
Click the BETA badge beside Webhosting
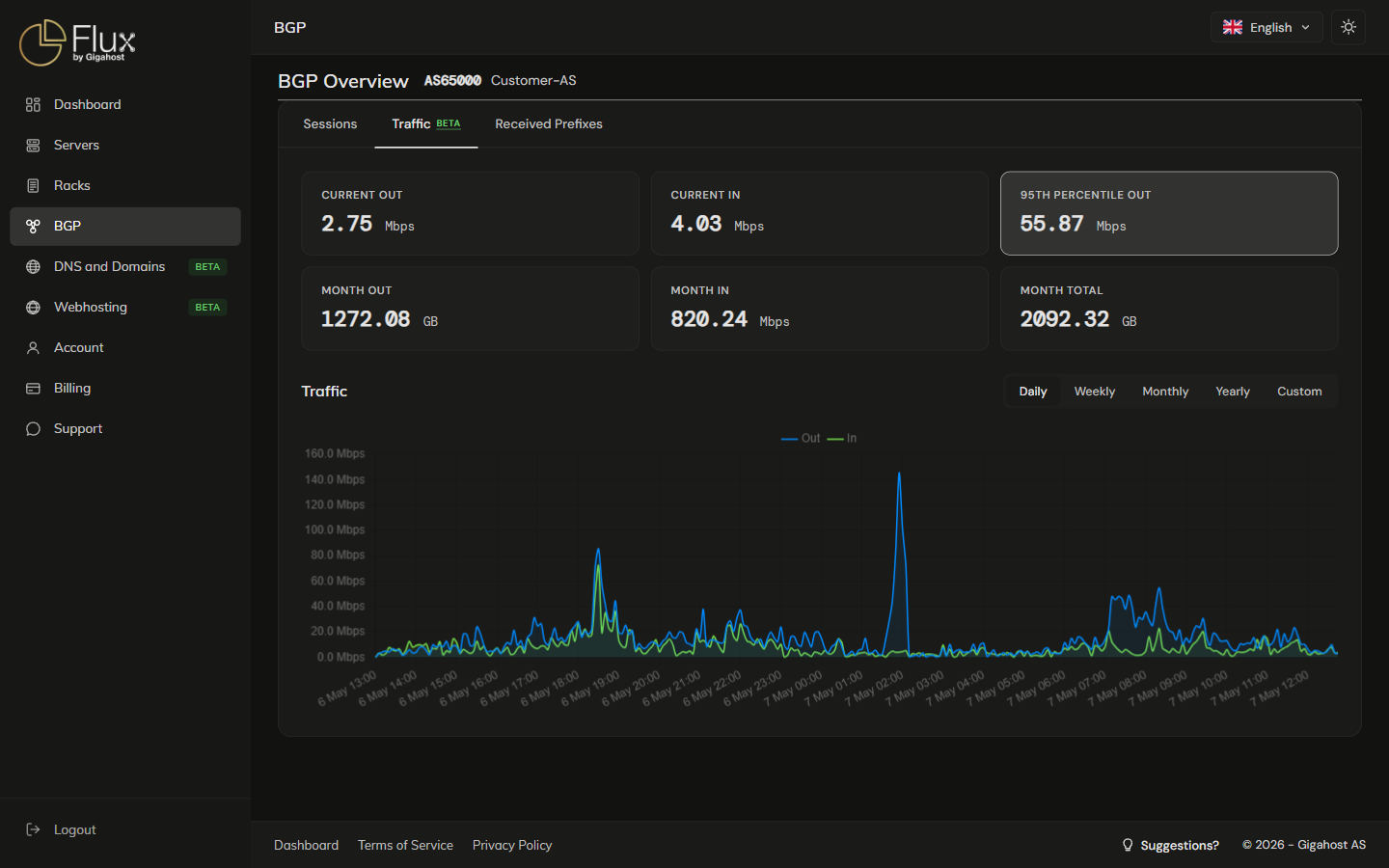[x=207, y=307]
